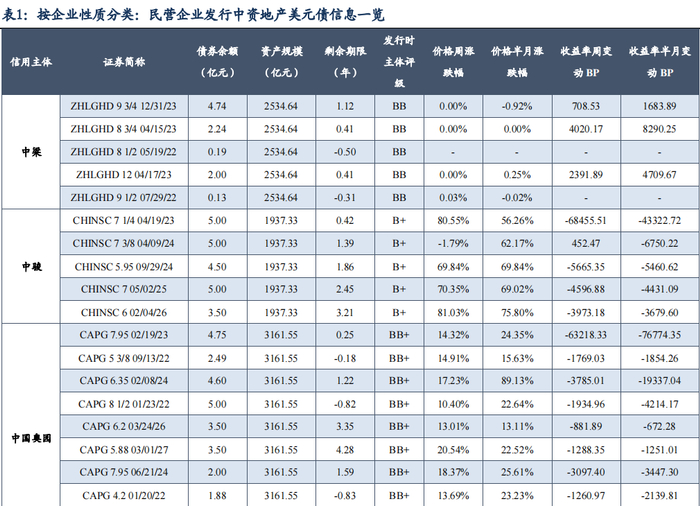Select cell CAPG 7.95 06/21/24
The image size is (700, 506).
click(124, 472)
